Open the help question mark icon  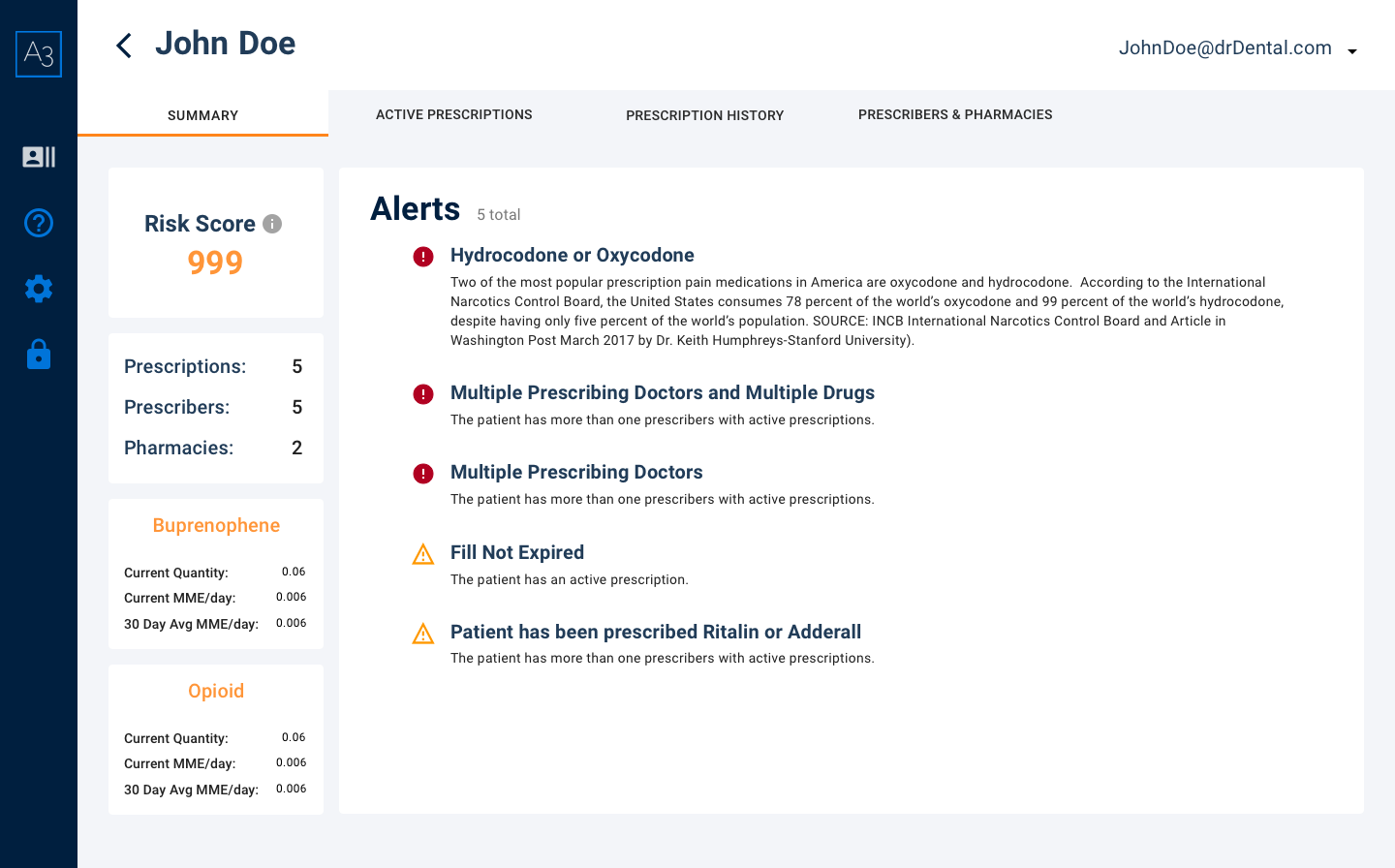point(39,223)
